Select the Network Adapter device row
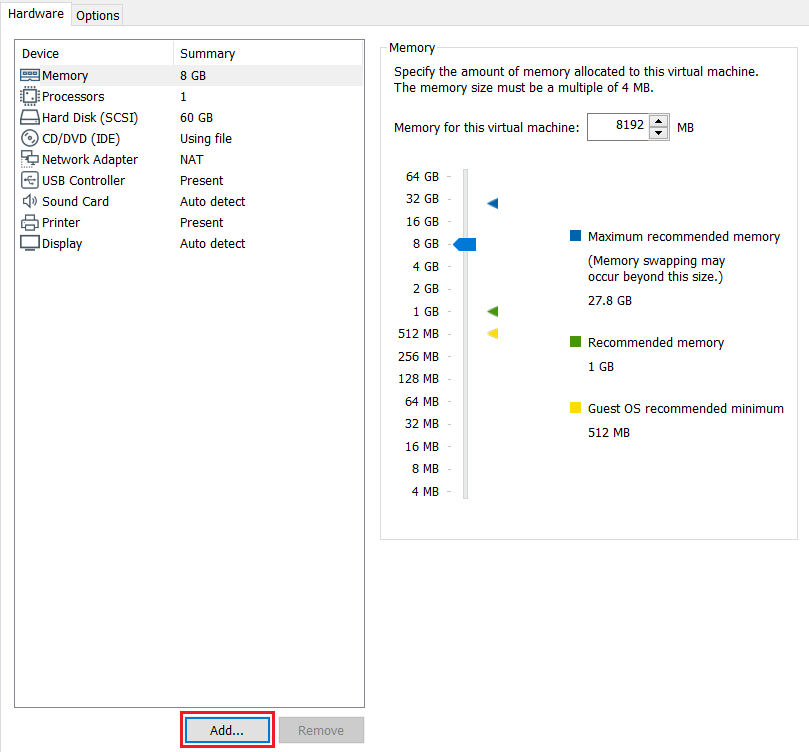This screenshot has height=752, width=809. click(190, 159)
